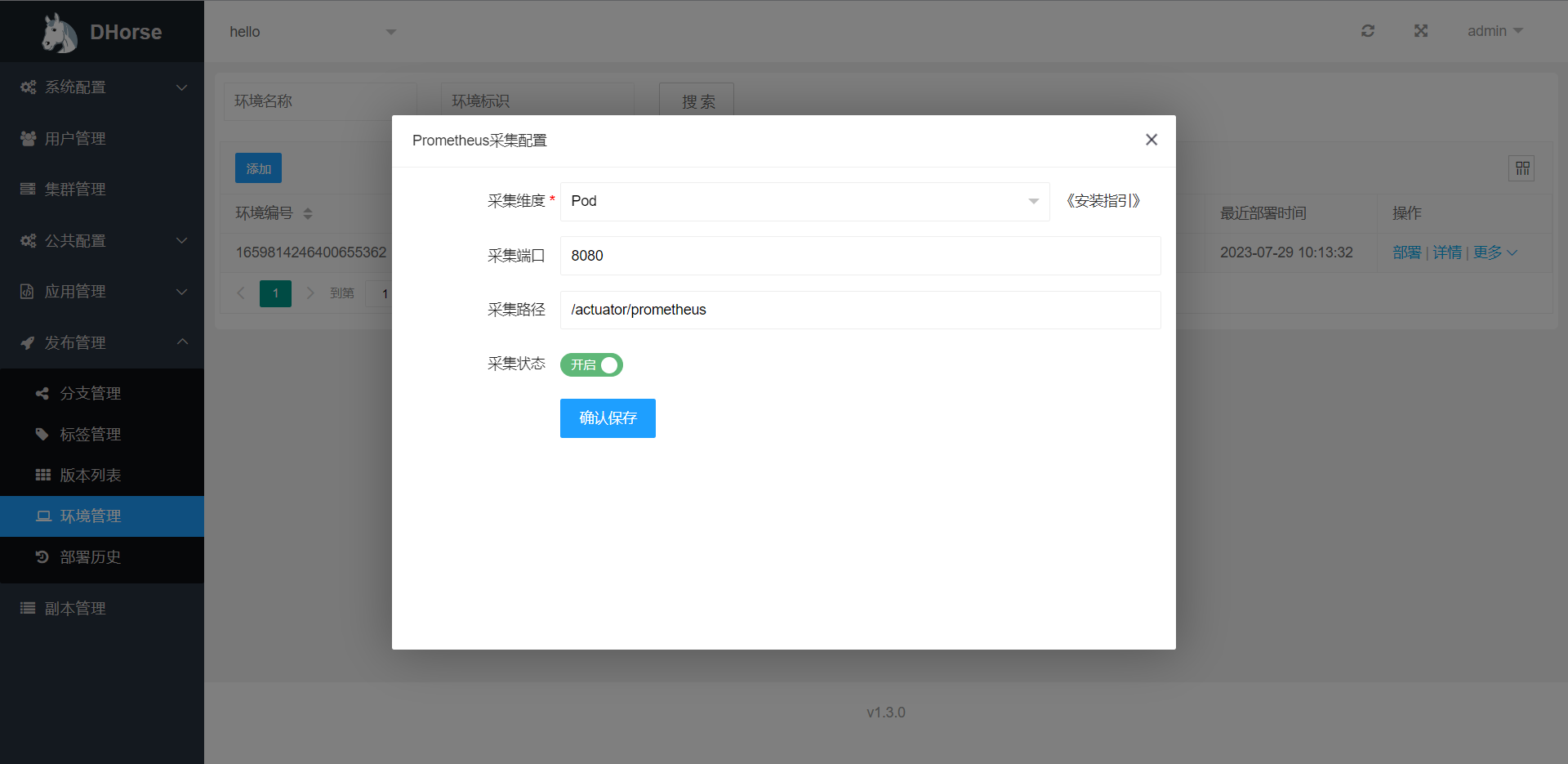Refresh the page using the refresh icon
The image size is (1568, 764).
[1367, 30]
